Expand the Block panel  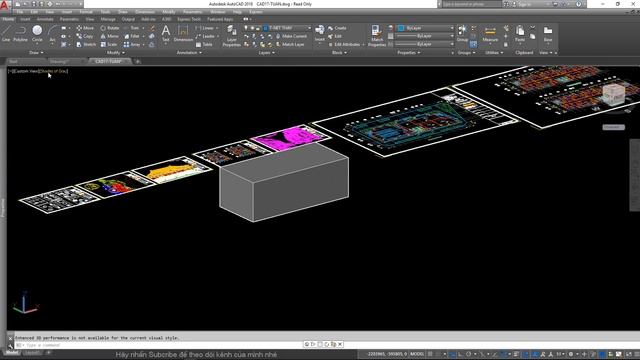tap(339, 53)
